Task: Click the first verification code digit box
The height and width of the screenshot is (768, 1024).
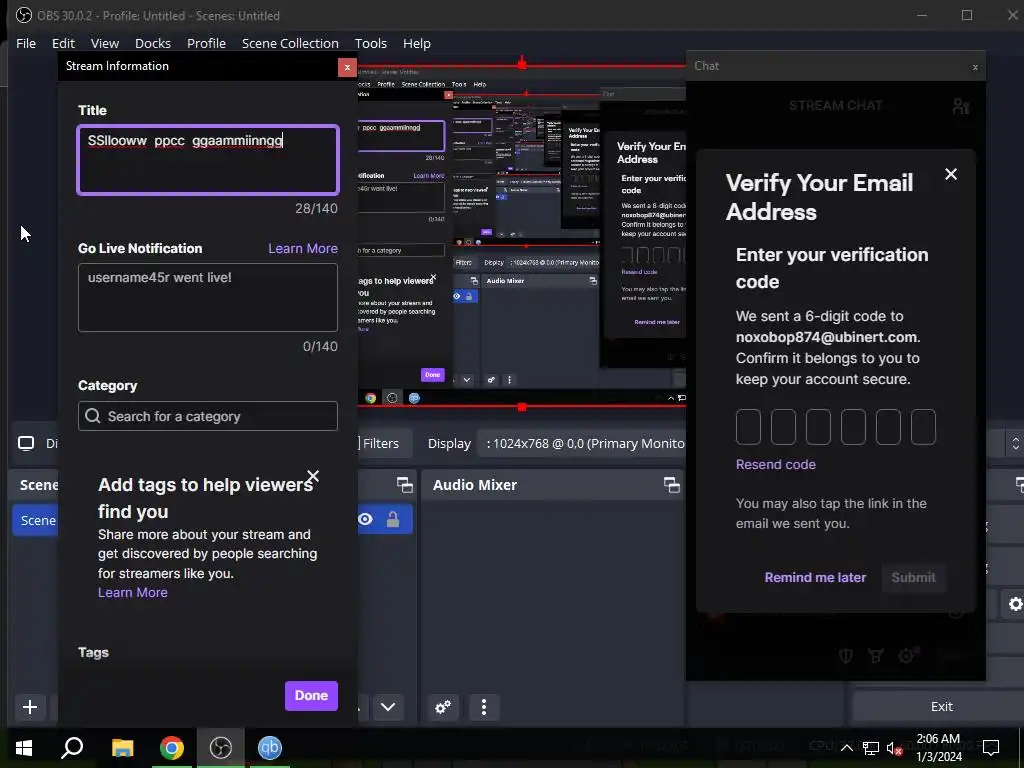Action: click(x=748, y=427)
